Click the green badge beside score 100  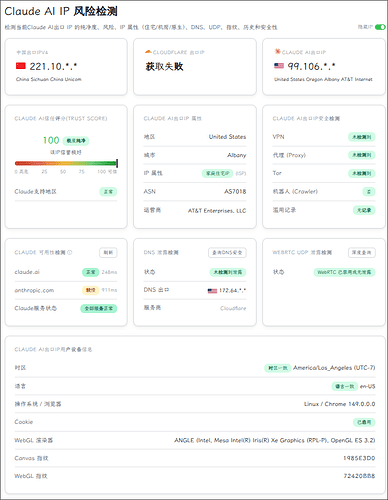tap(76, 141)
